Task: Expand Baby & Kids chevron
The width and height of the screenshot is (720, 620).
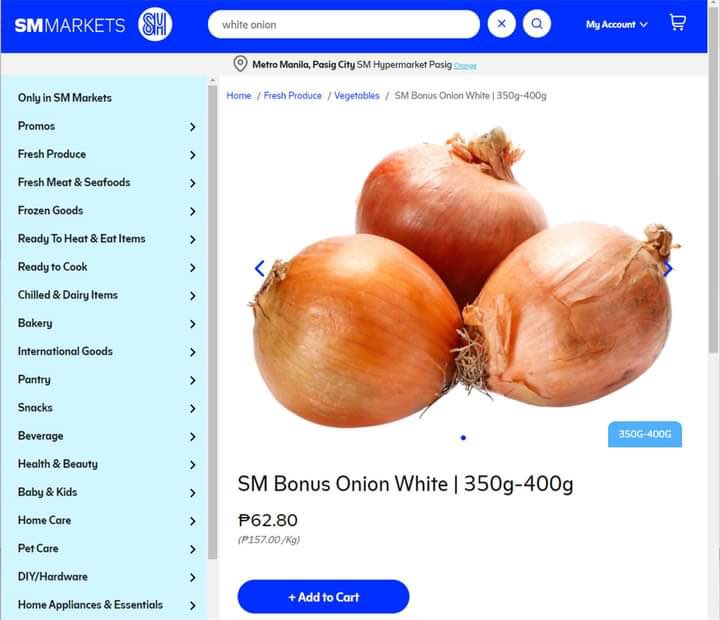Action: click(x=193, y=493)
